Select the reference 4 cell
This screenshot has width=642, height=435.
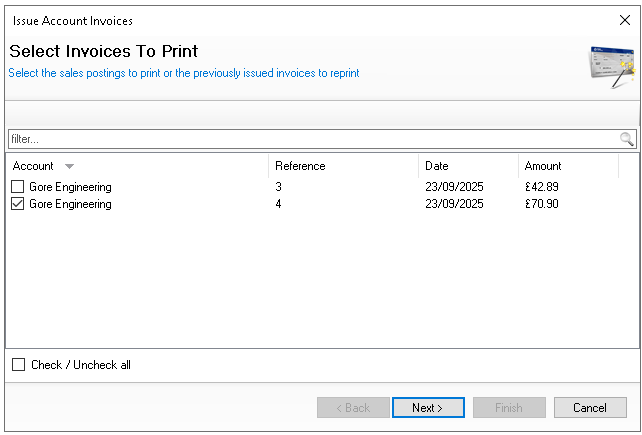pyautogui.click(x=279, y=204)
